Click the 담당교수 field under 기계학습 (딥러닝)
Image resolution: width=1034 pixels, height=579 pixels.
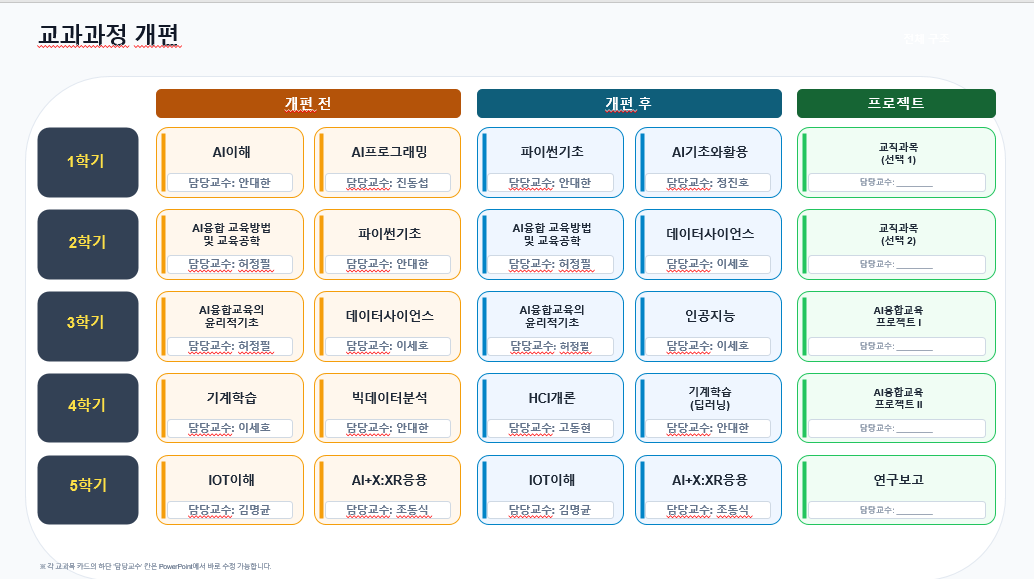click(x=708, y=428)
